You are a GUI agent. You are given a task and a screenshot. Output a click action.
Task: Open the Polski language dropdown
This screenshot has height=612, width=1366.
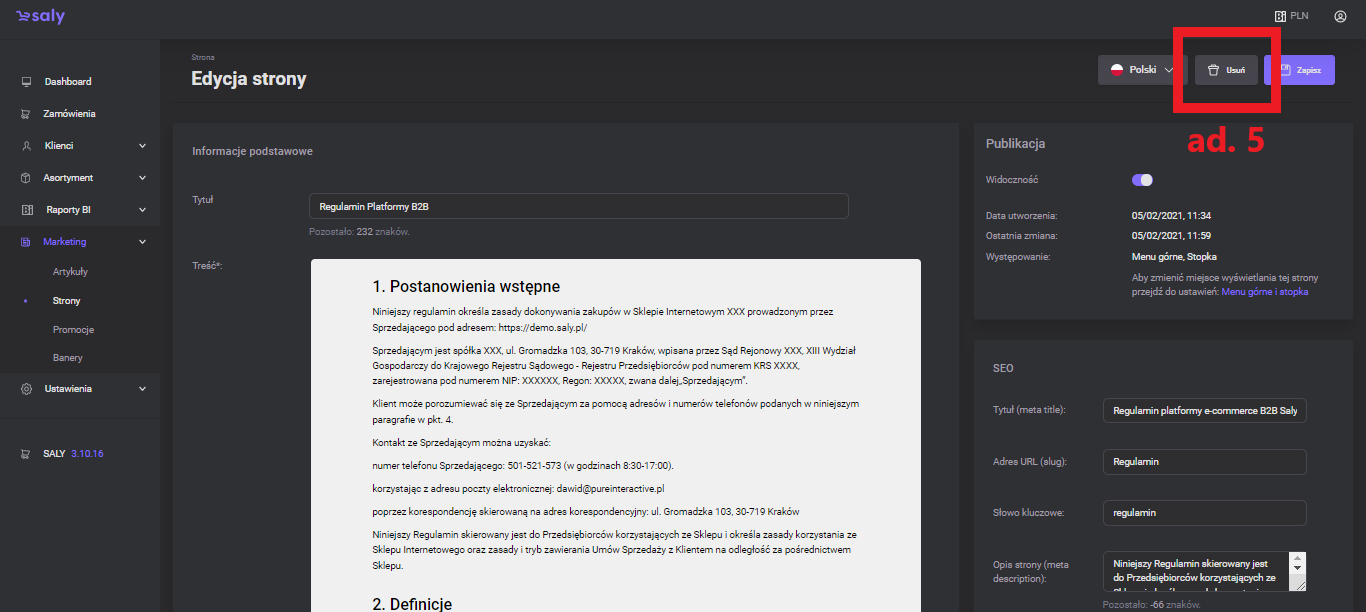point(1141,70)
